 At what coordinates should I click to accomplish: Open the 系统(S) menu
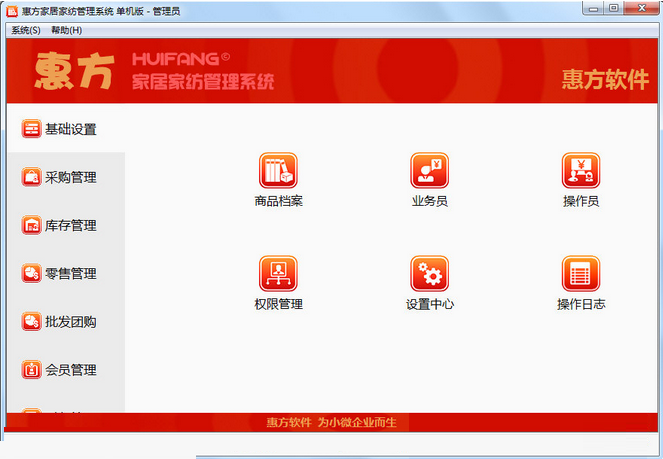tap(26, 30)
